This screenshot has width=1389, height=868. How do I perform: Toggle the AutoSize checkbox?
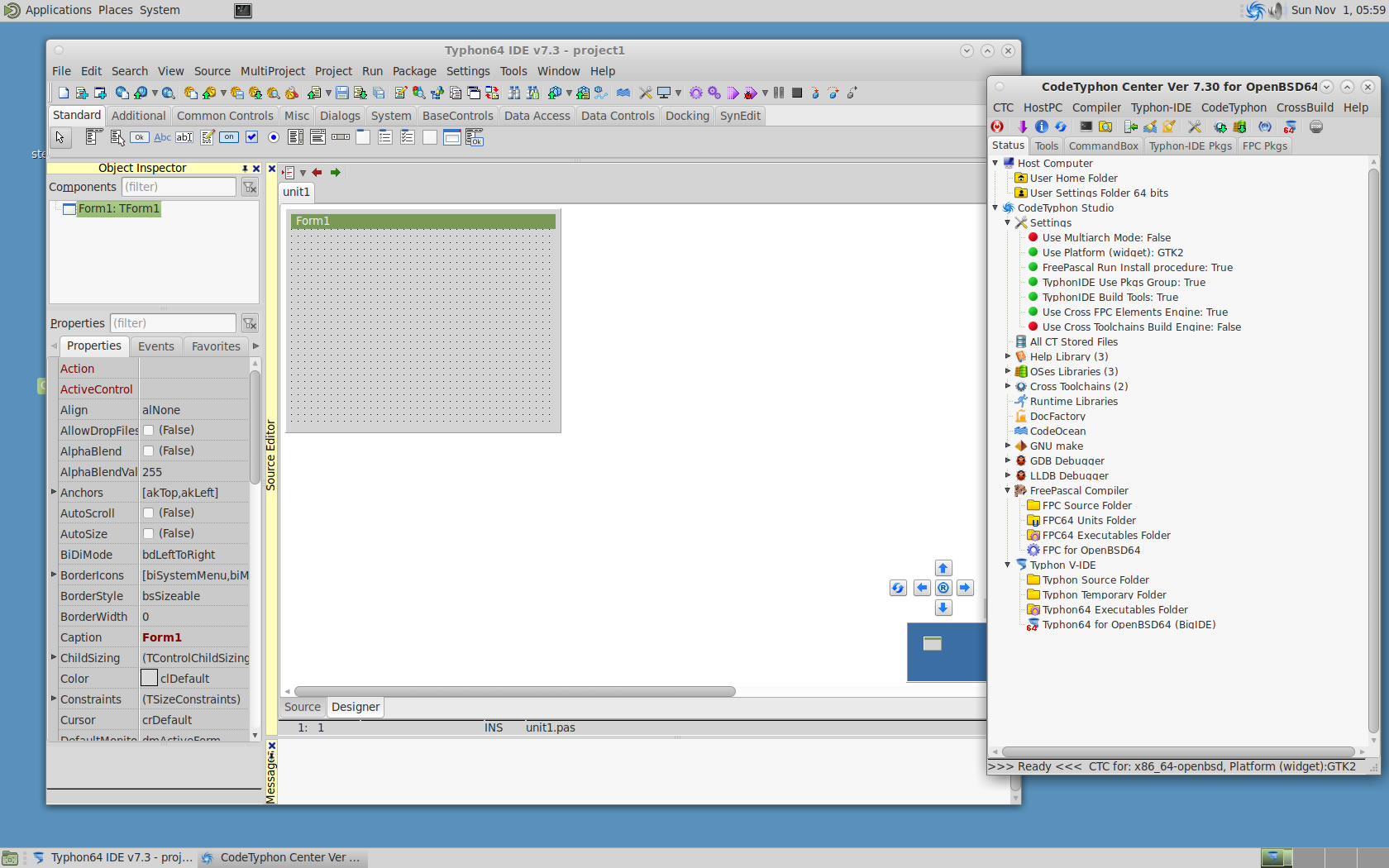click(x=149, y=534)
